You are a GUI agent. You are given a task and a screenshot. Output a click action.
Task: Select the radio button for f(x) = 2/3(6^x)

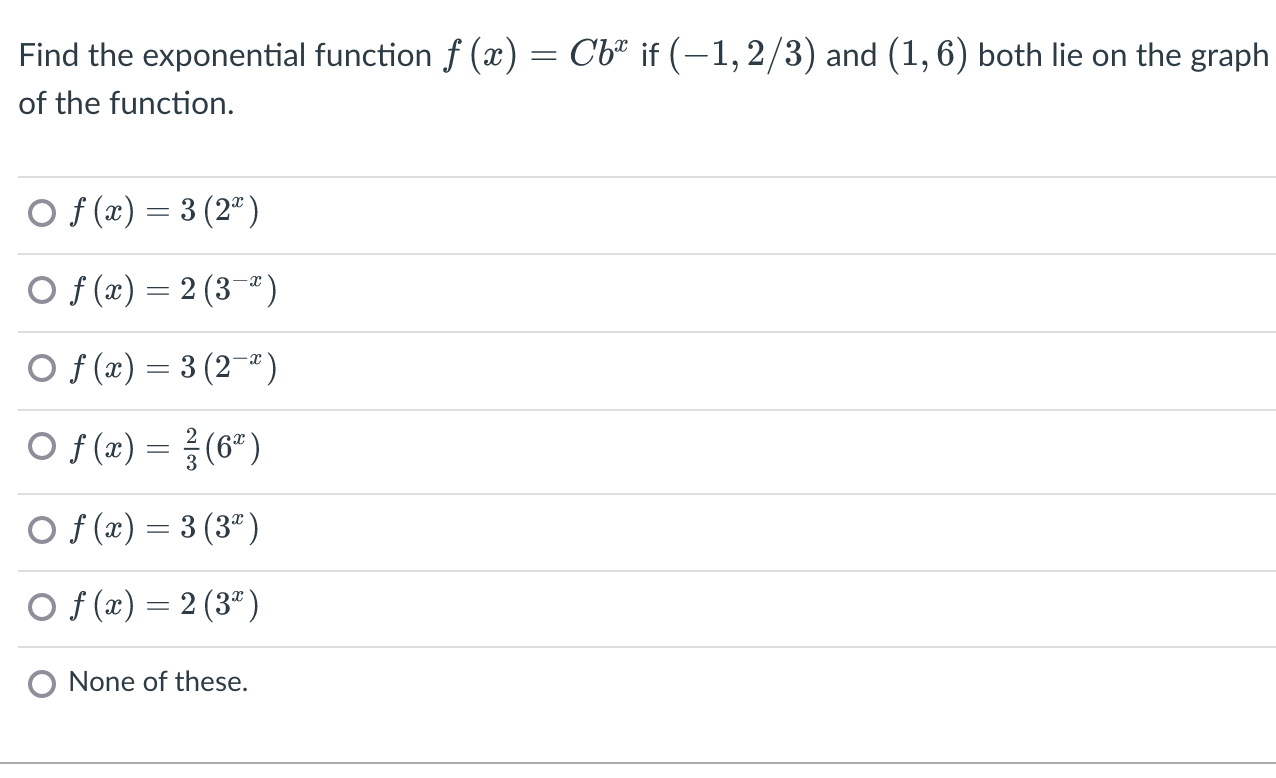(x=41, y=446)
